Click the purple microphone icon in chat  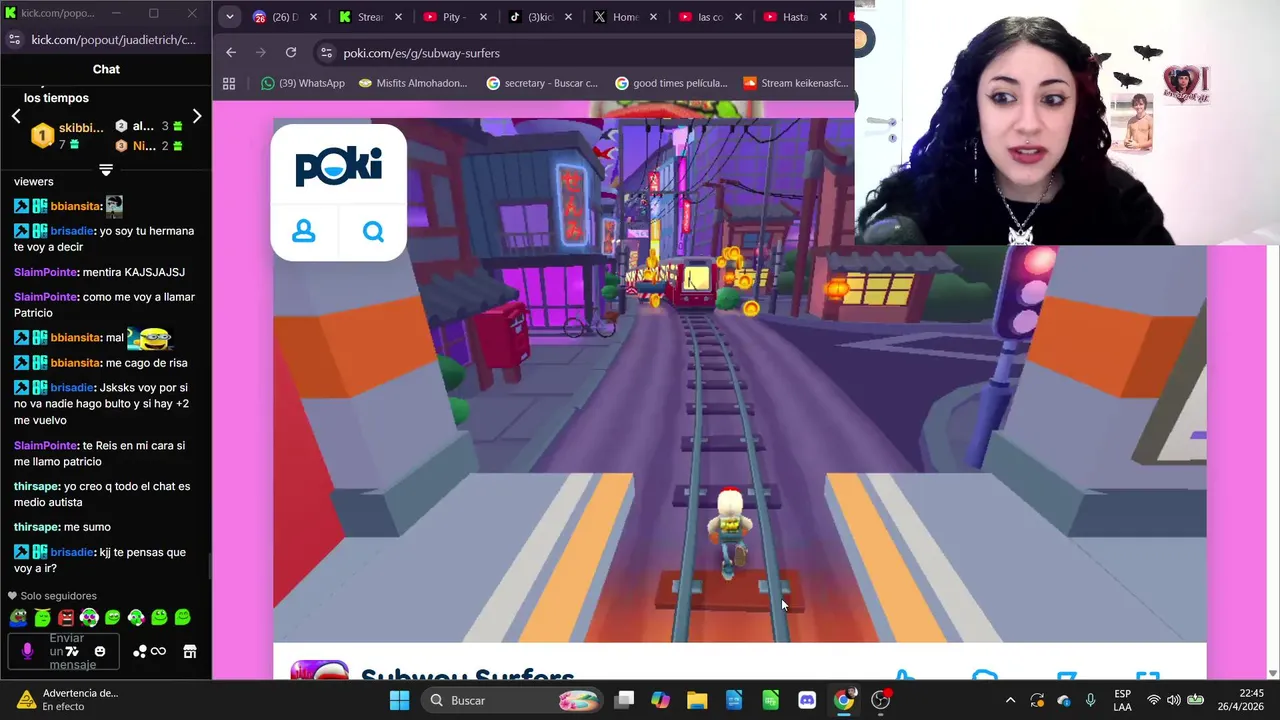pyautogui.click(x=27, y=651)
